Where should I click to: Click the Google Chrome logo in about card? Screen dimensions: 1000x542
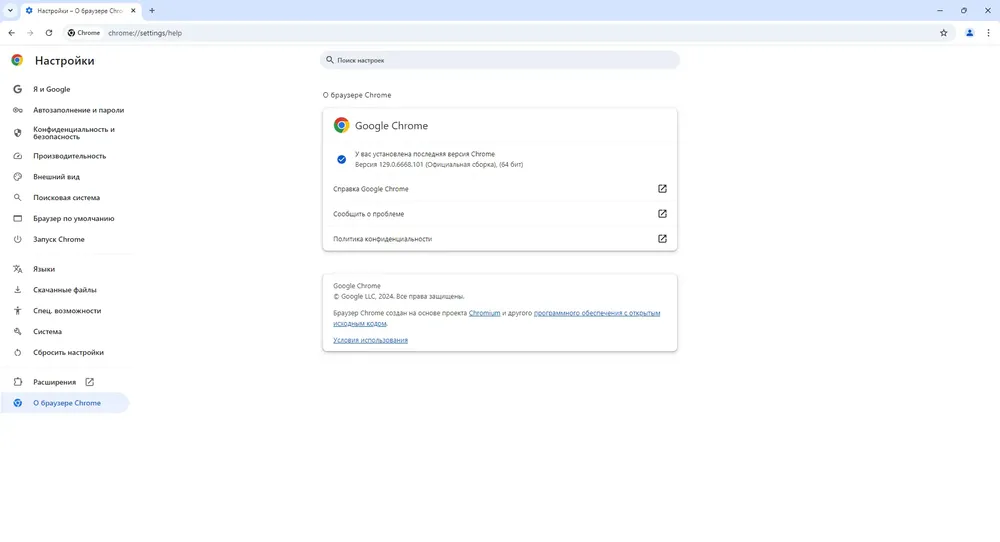click(x=341, y=125)
